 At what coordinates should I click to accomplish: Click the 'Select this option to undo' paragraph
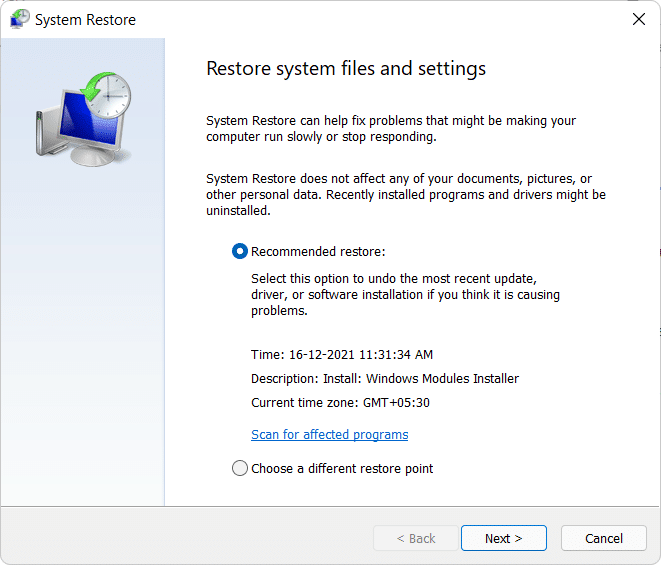click(405, 294)
